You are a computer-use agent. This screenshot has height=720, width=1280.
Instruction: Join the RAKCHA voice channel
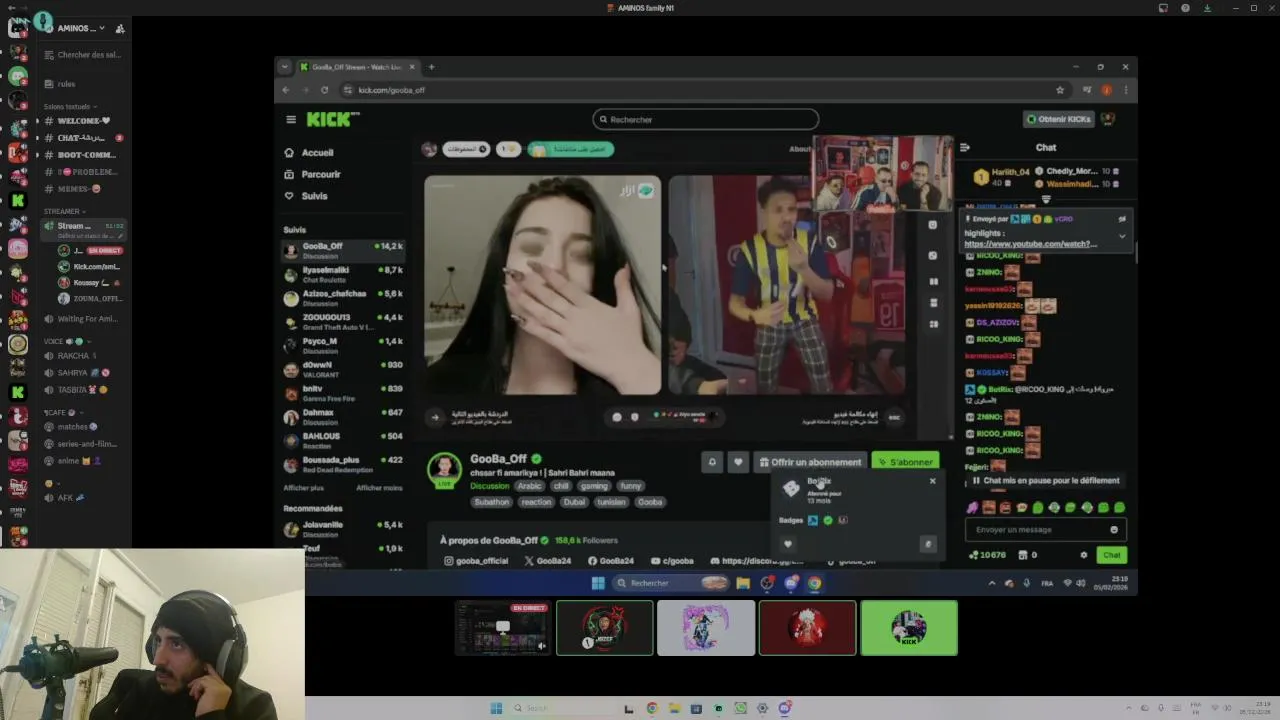[83, 356]
